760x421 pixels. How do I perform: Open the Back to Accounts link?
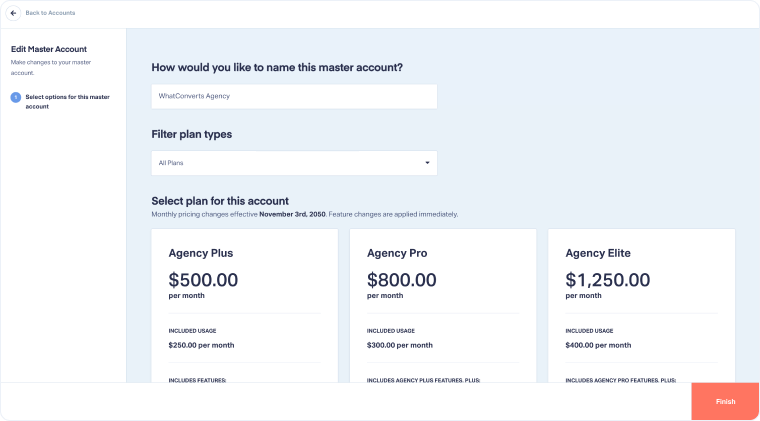coord(49,13)
